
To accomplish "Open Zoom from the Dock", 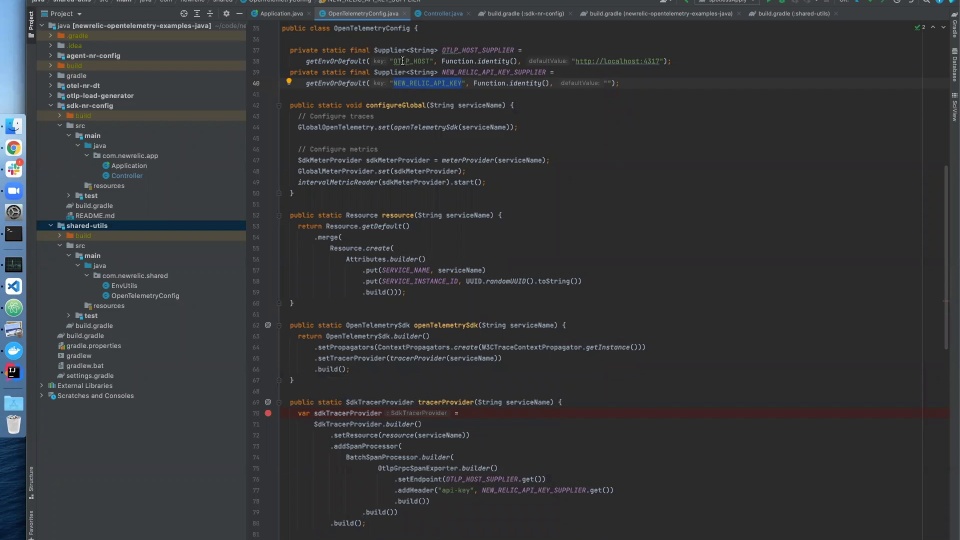I will pyautogui.click(x=13, y=190).
